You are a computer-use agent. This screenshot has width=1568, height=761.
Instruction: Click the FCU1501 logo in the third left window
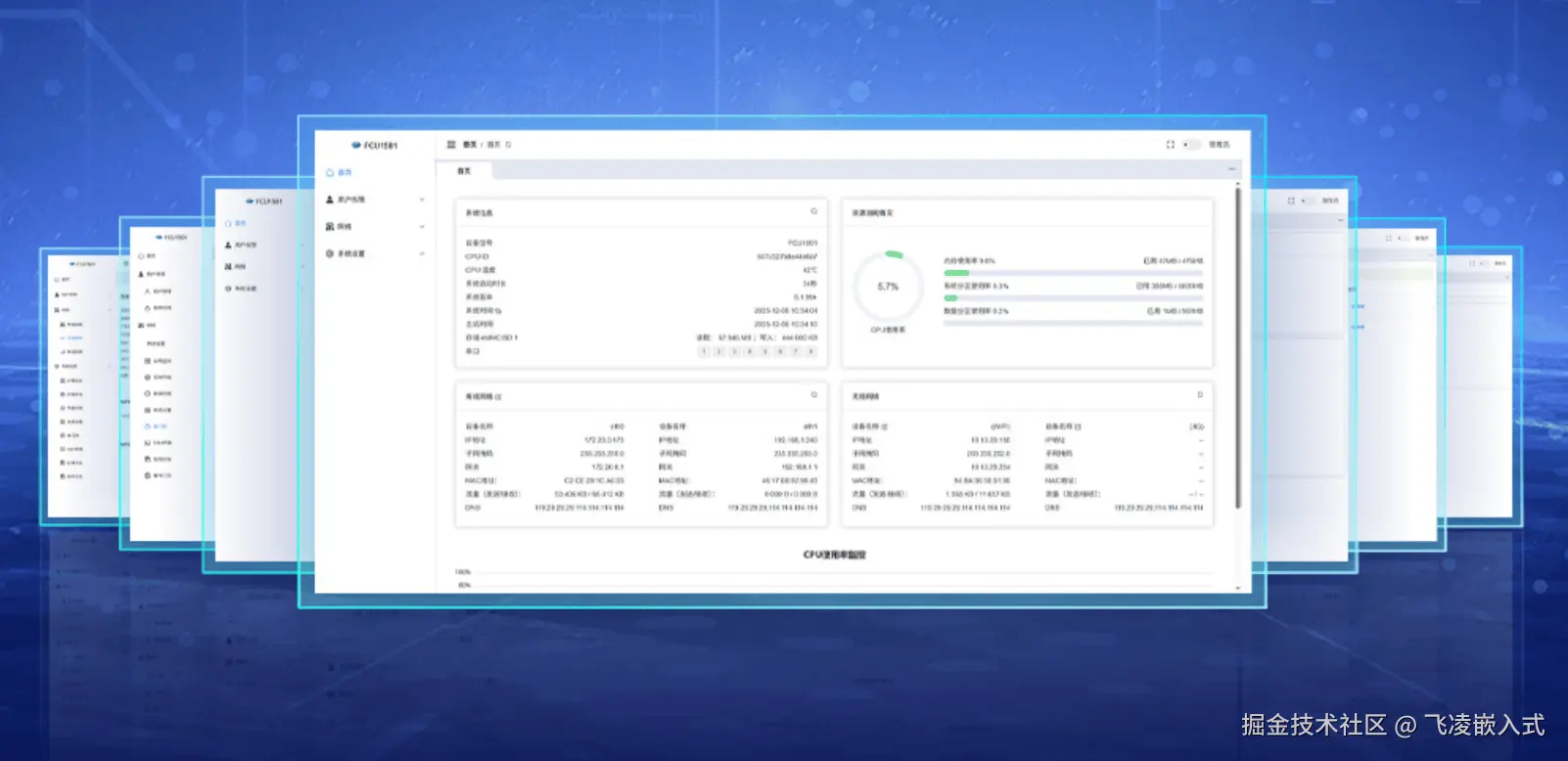[171, 237]
